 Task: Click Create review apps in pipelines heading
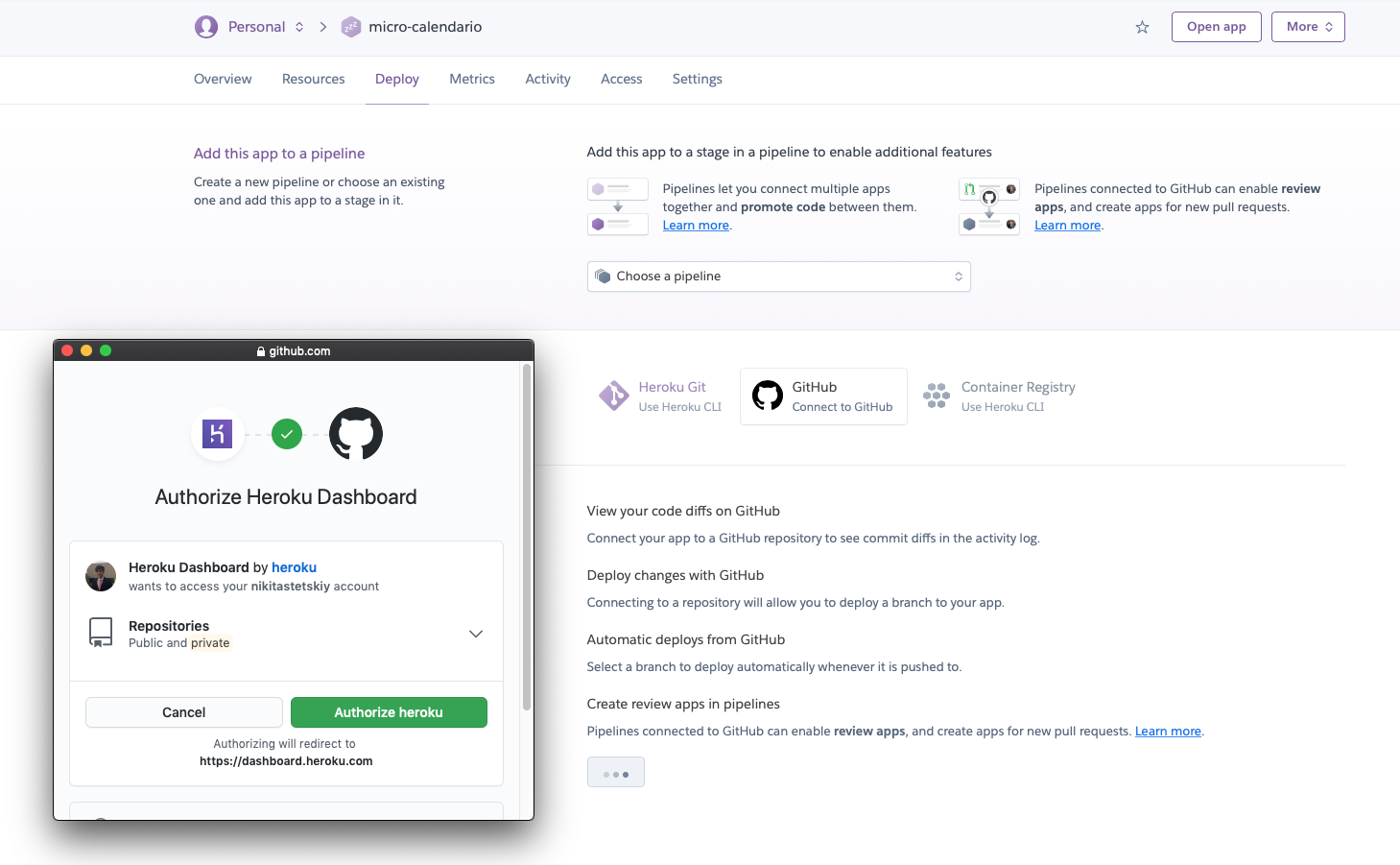(683, 704)
